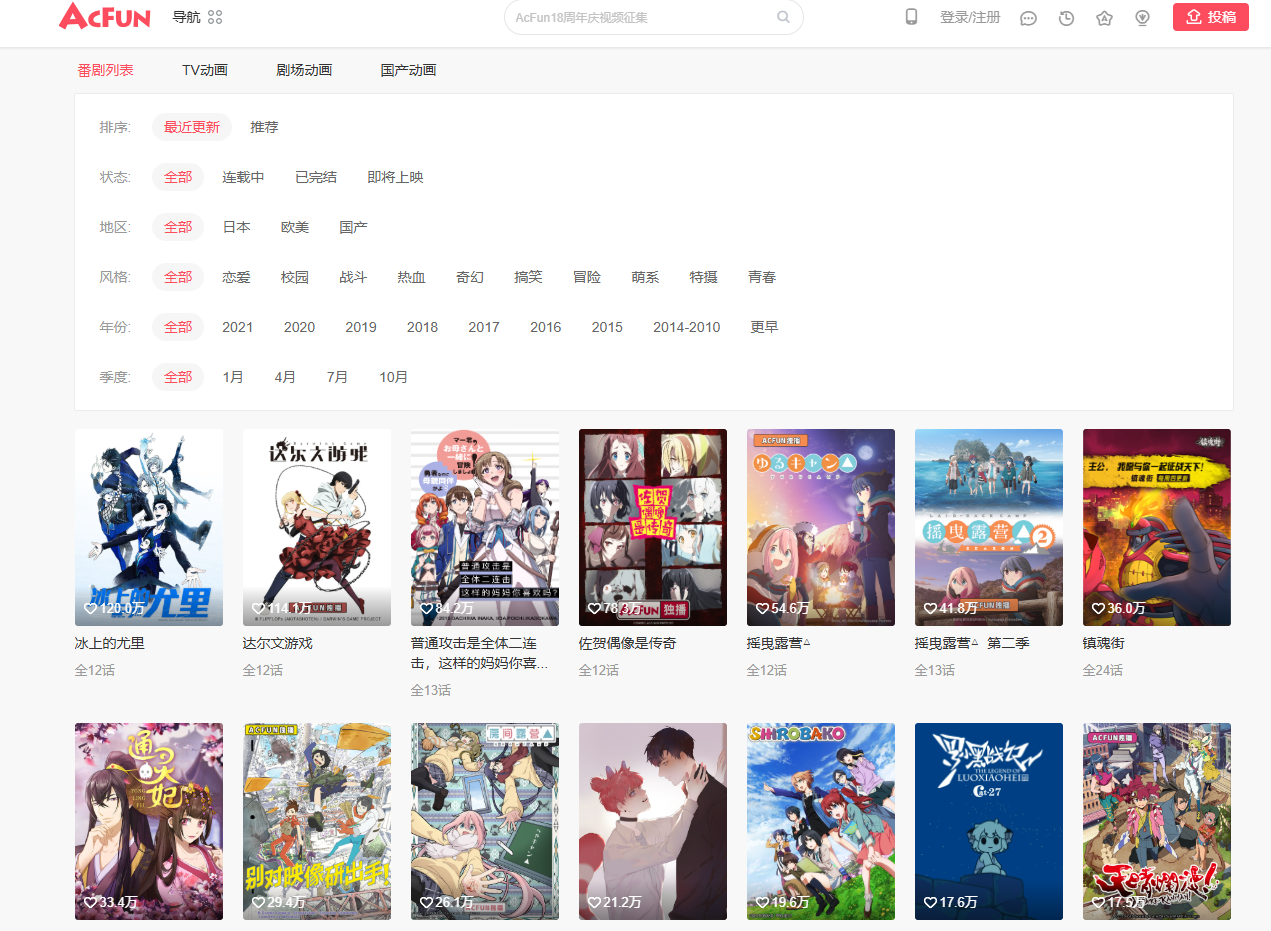
Task: Open favorites star icon in header
Action: pos(1104,18)
